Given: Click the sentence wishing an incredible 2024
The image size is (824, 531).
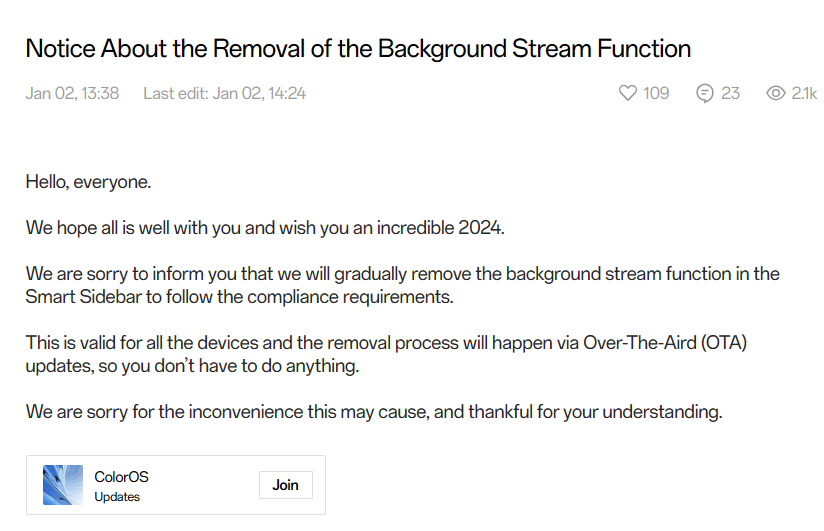Looking at the screenshot, I should click(x=265, y=228).
